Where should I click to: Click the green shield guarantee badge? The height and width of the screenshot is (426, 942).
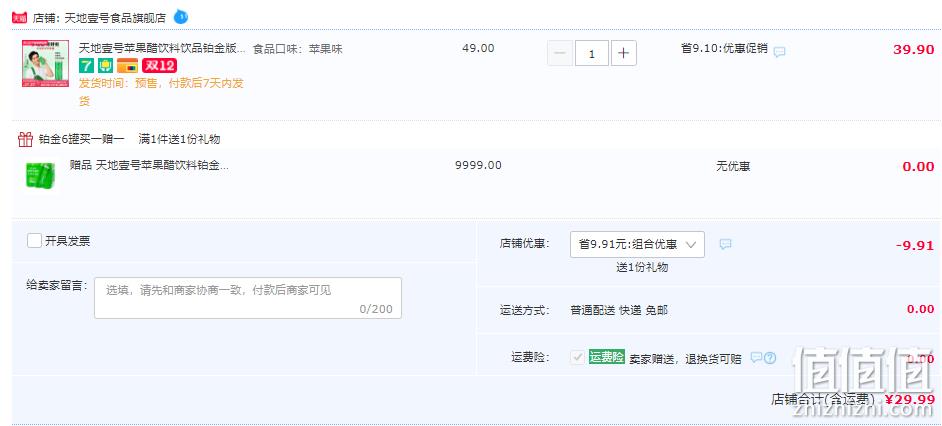click(x=106, y=65)
